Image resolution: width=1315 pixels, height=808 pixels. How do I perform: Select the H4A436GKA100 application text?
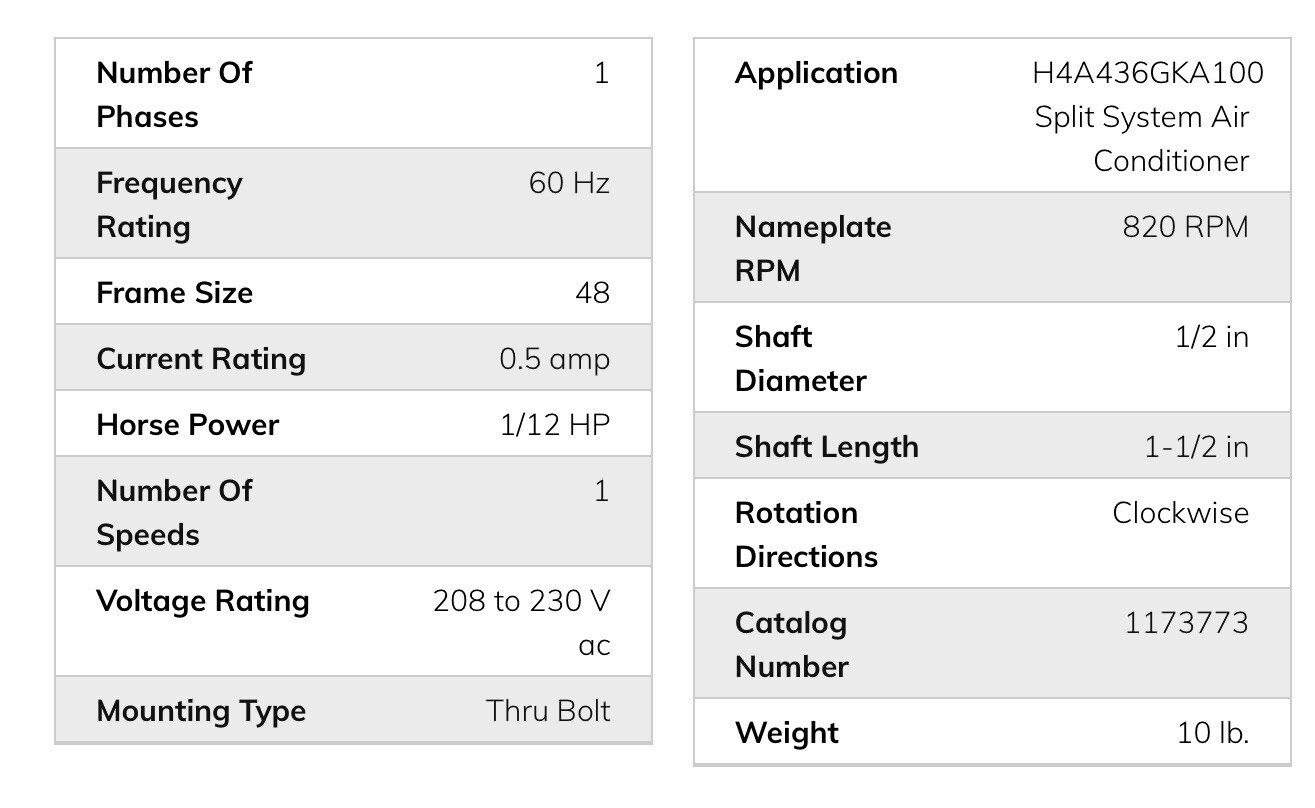tap(1148, 73)
